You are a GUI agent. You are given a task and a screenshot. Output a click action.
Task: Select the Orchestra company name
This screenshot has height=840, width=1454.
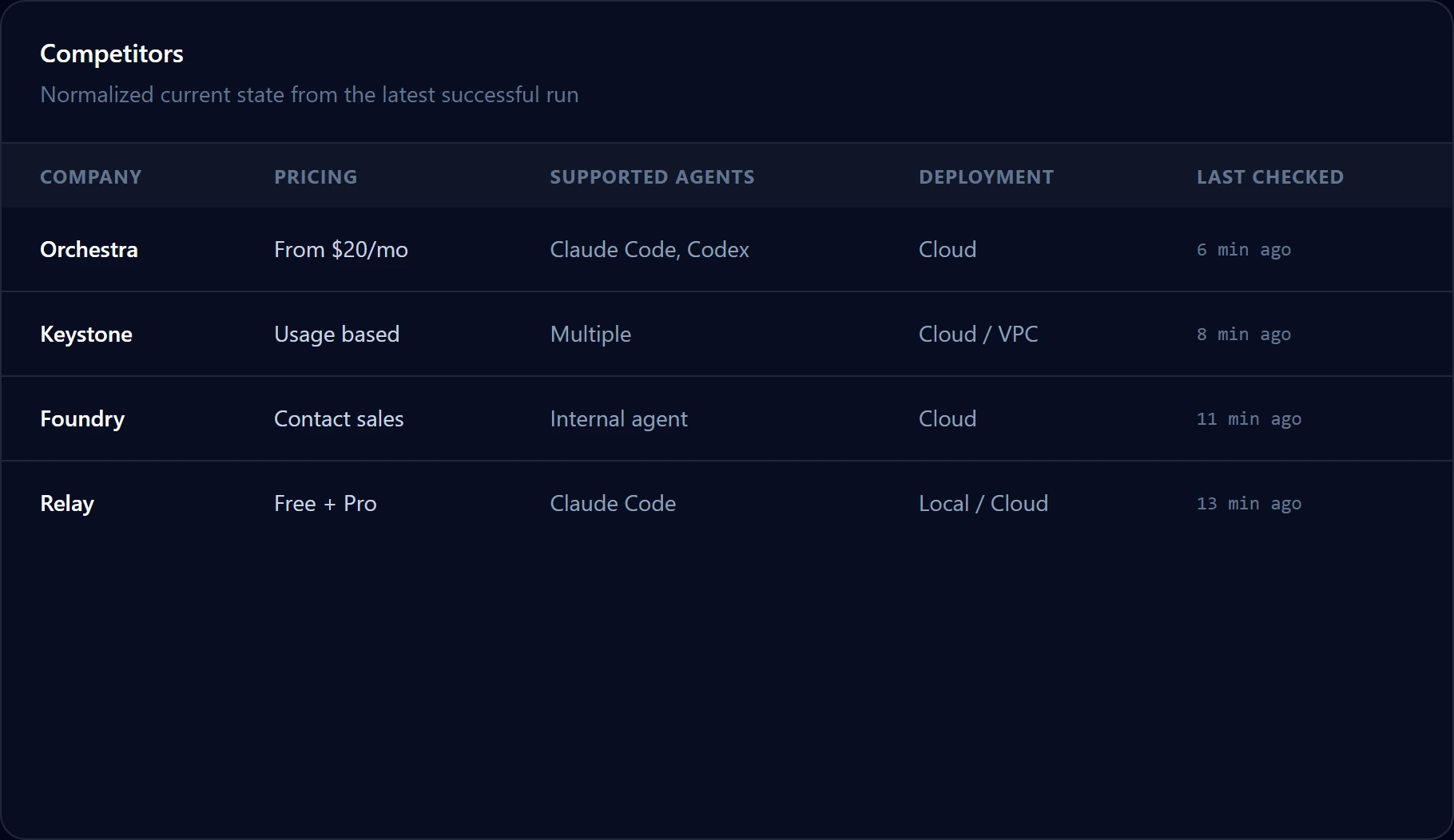[x=89, y=249]
